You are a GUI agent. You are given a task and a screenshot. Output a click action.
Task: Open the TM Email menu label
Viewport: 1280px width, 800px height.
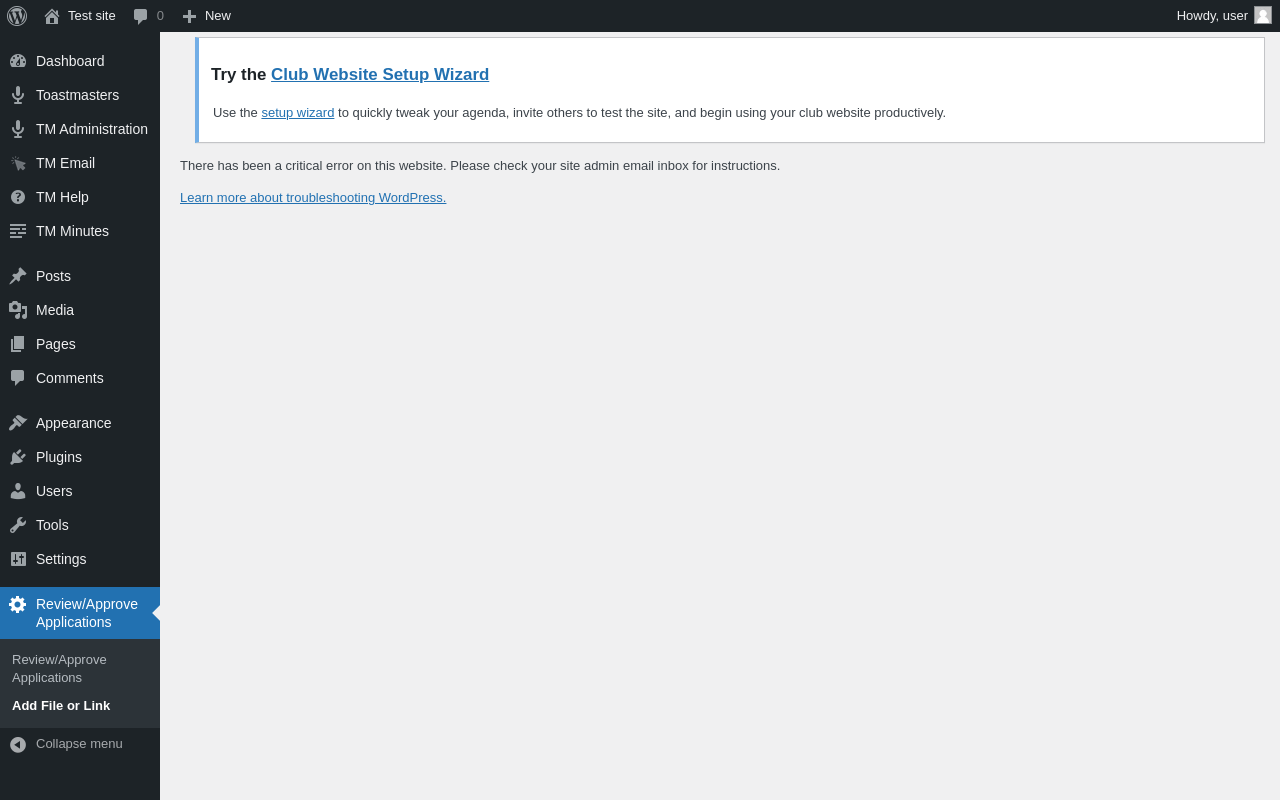tap(65, 163)
